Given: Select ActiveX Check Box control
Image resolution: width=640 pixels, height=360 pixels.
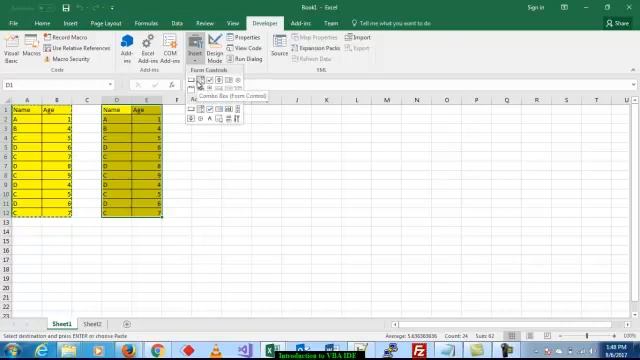Looking at the screenshot, I should (x=210, y=109).
